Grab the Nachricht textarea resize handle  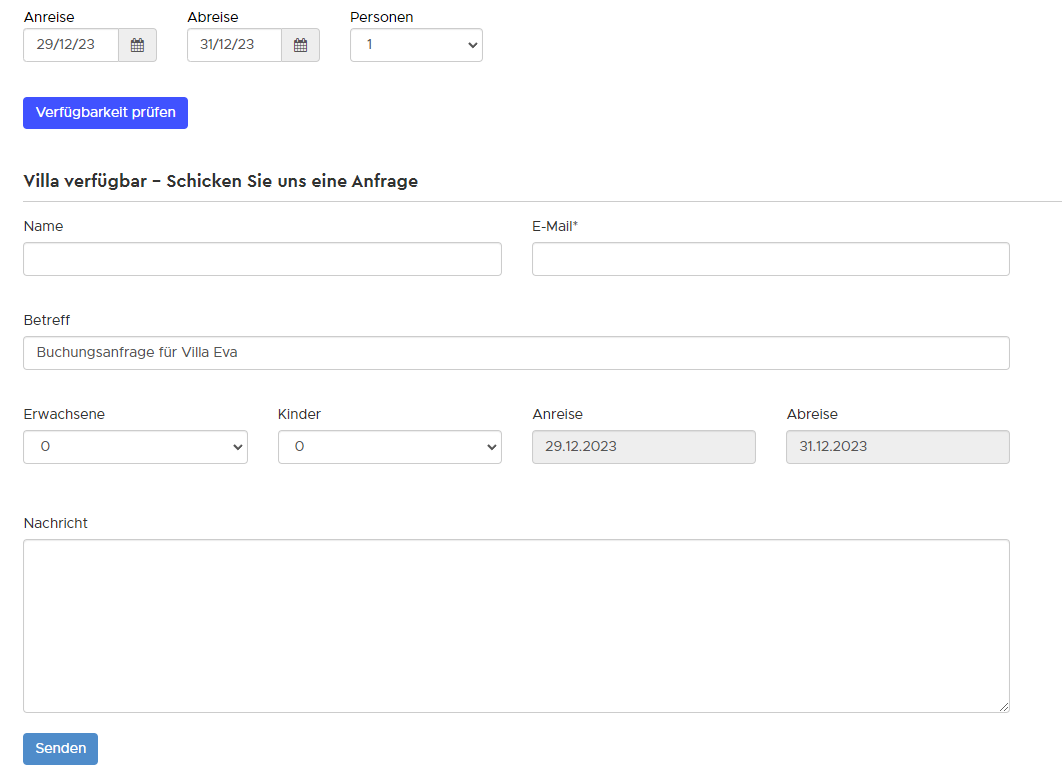(1004, 707)
